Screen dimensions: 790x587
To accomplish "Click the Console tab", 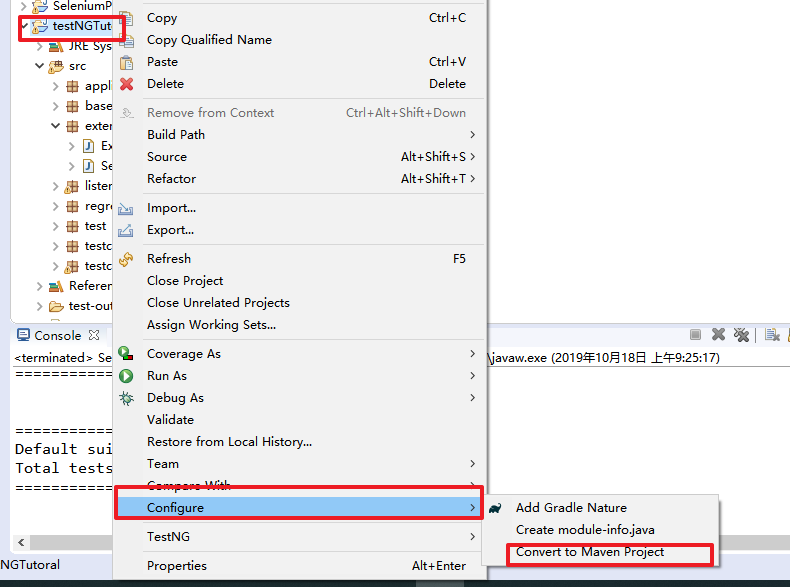I will pos(57,336).
